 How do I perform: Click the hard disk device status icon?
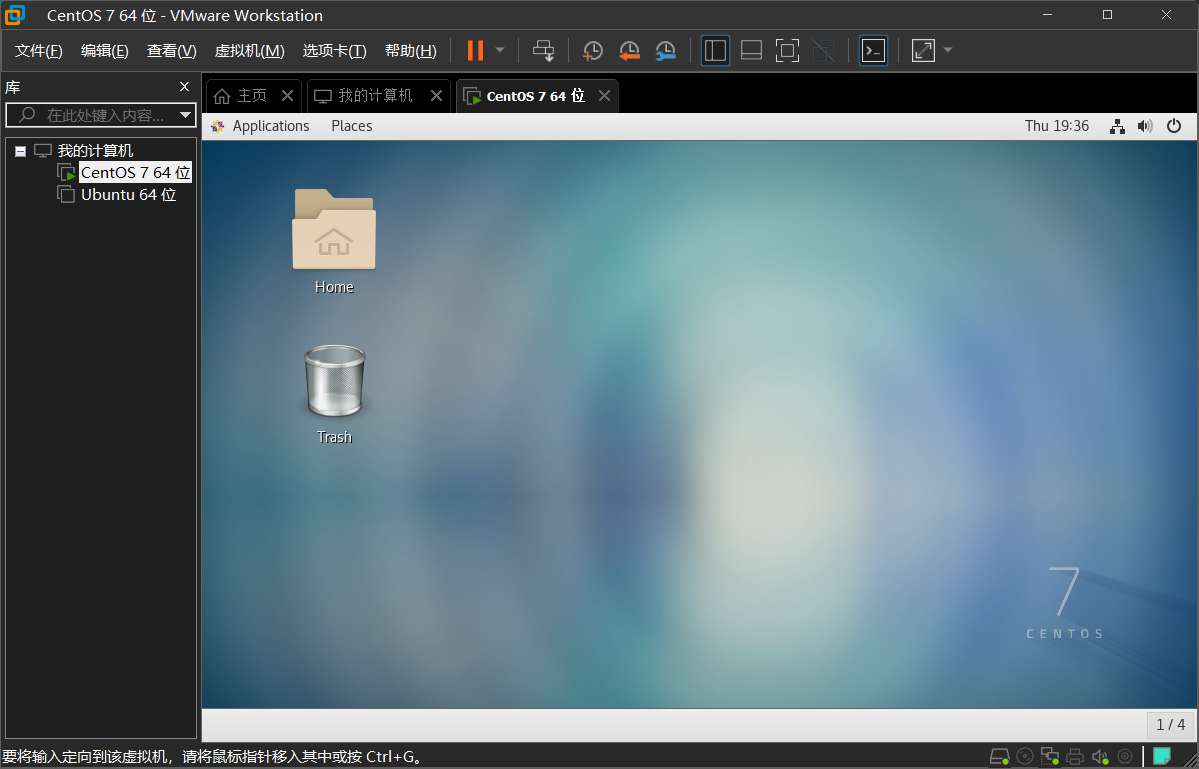(999, 757)
